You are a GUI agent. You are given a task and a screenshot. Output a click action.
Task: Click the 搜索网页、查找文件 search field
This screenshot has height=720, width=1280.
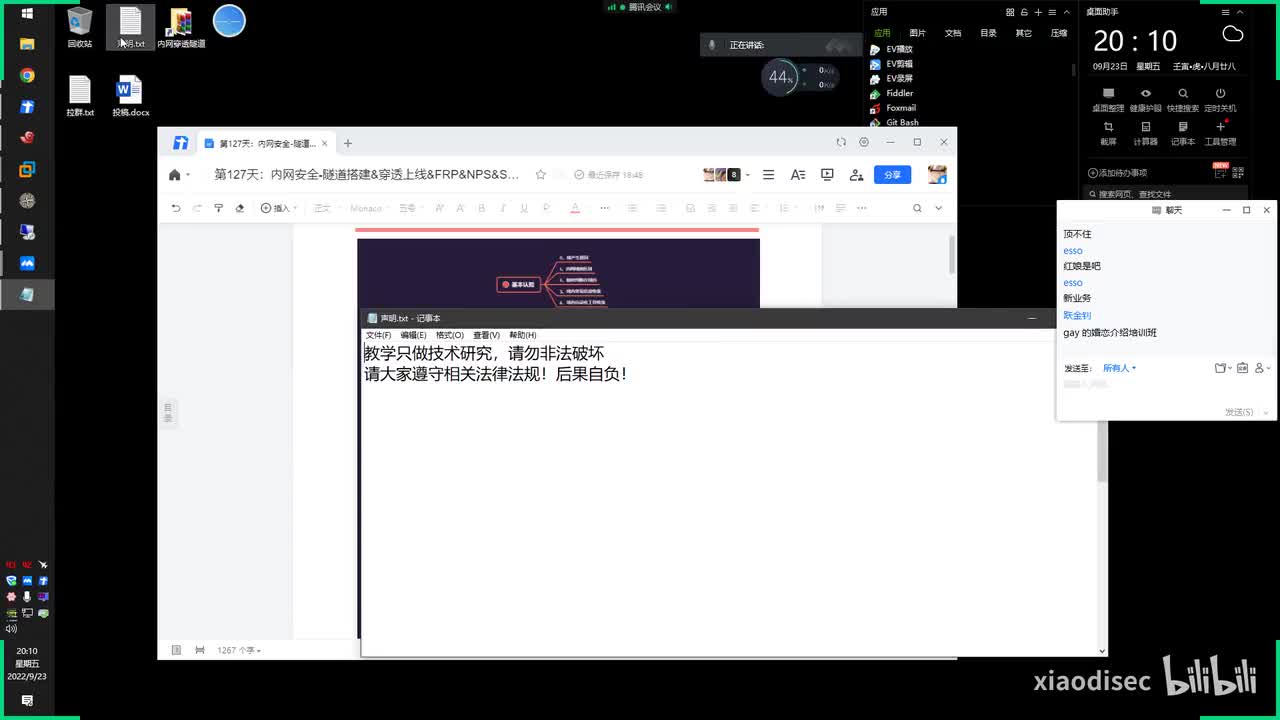pyautogui.click(x=1165, y=194)
